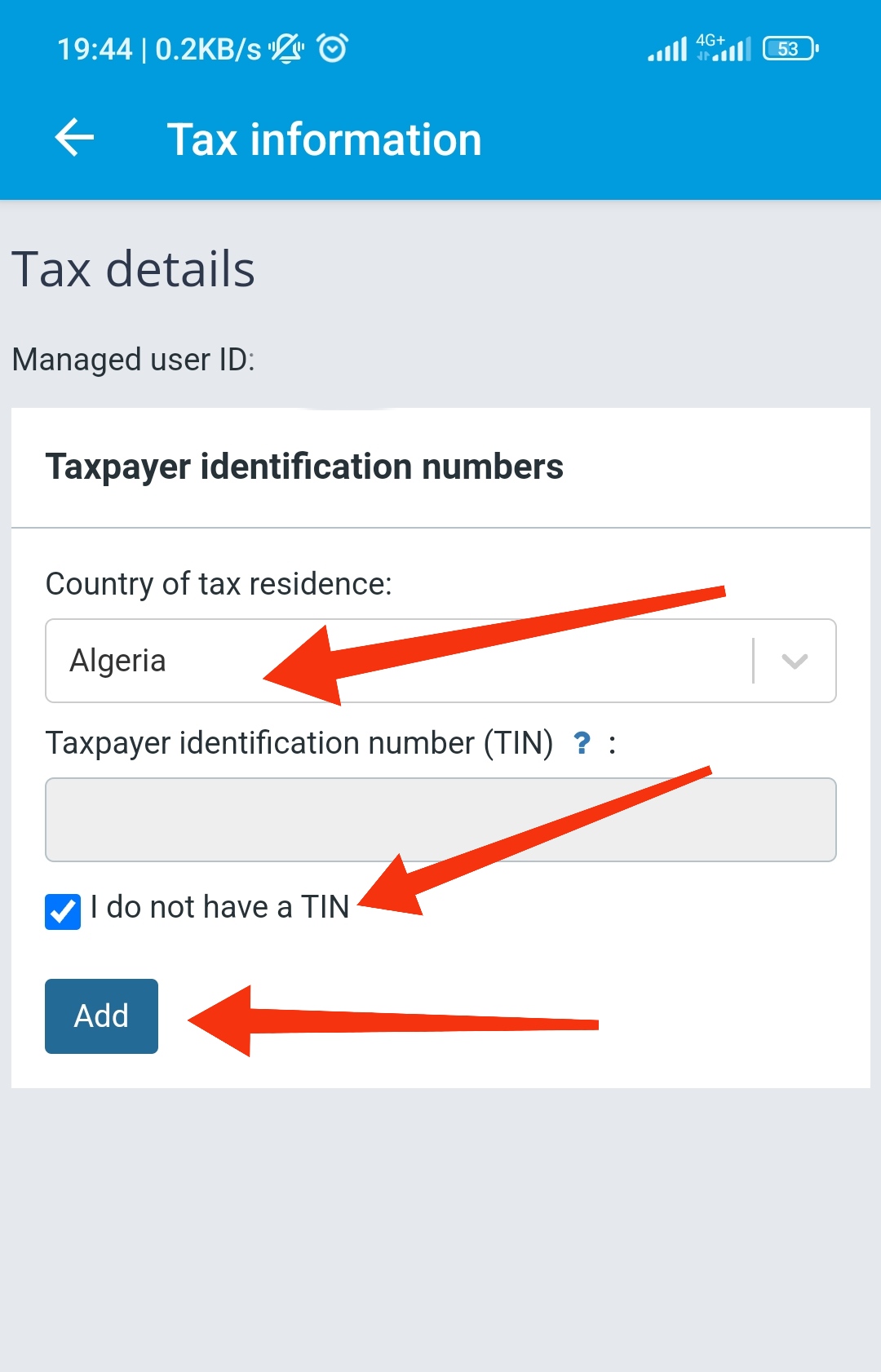Tap the alarm clock status icon
The image size is (881, 1372).
coord(333,49)
